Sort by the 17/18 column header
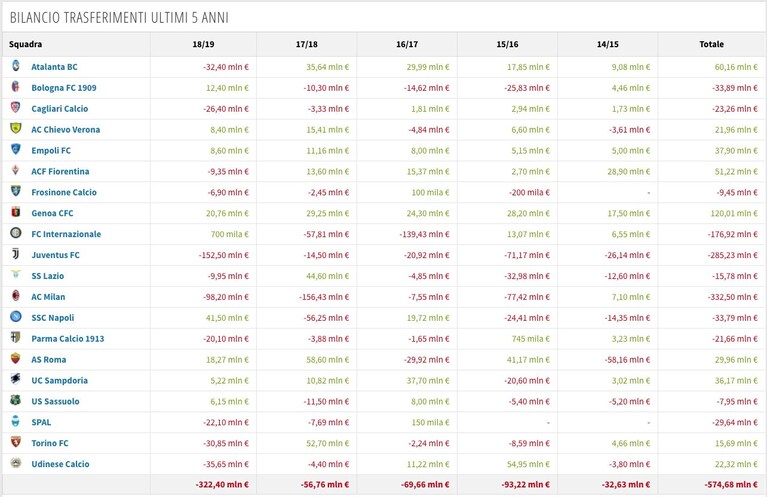The height and width of the screenshot is (497, 767). click(307, 44)
